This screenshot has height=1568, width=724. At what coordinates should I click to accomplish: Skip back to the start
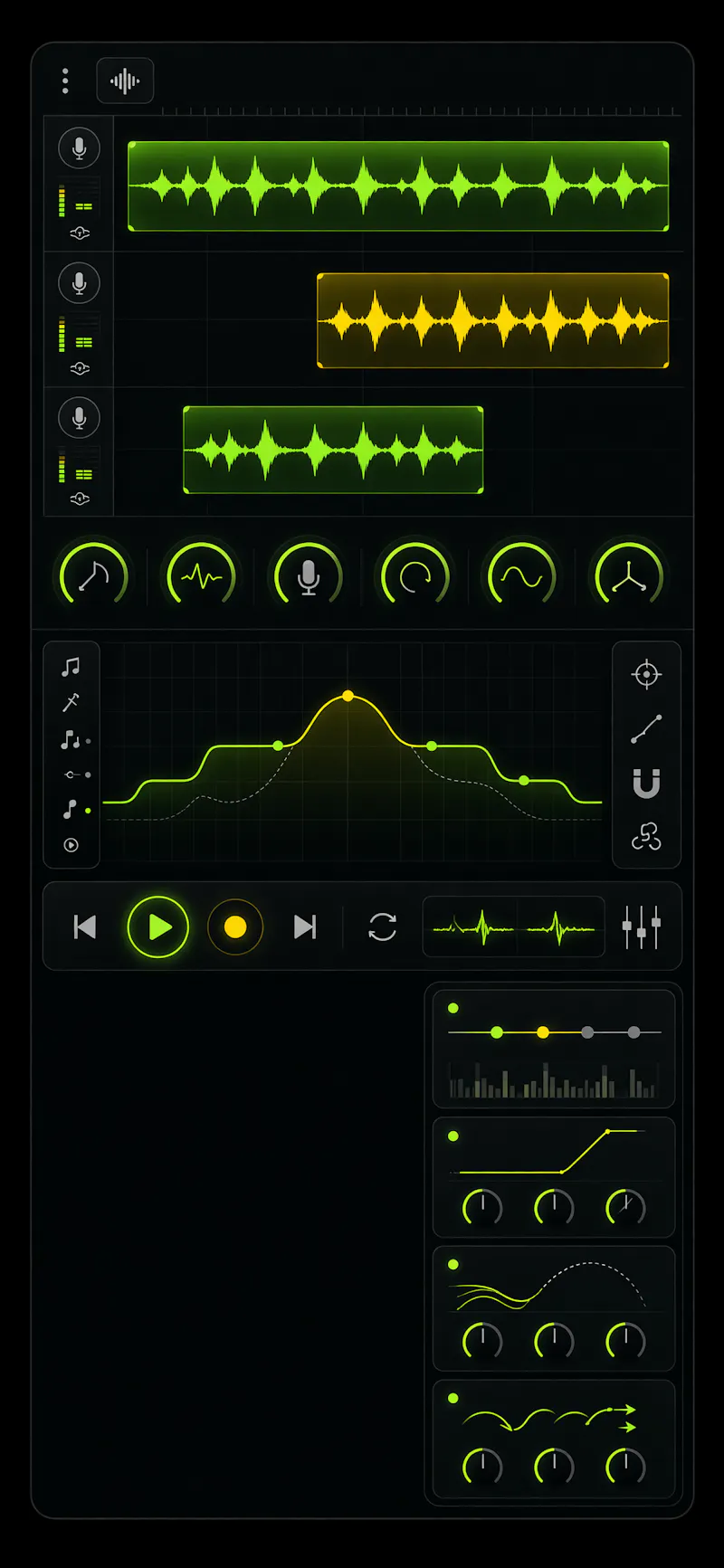(x=85, y=927)
